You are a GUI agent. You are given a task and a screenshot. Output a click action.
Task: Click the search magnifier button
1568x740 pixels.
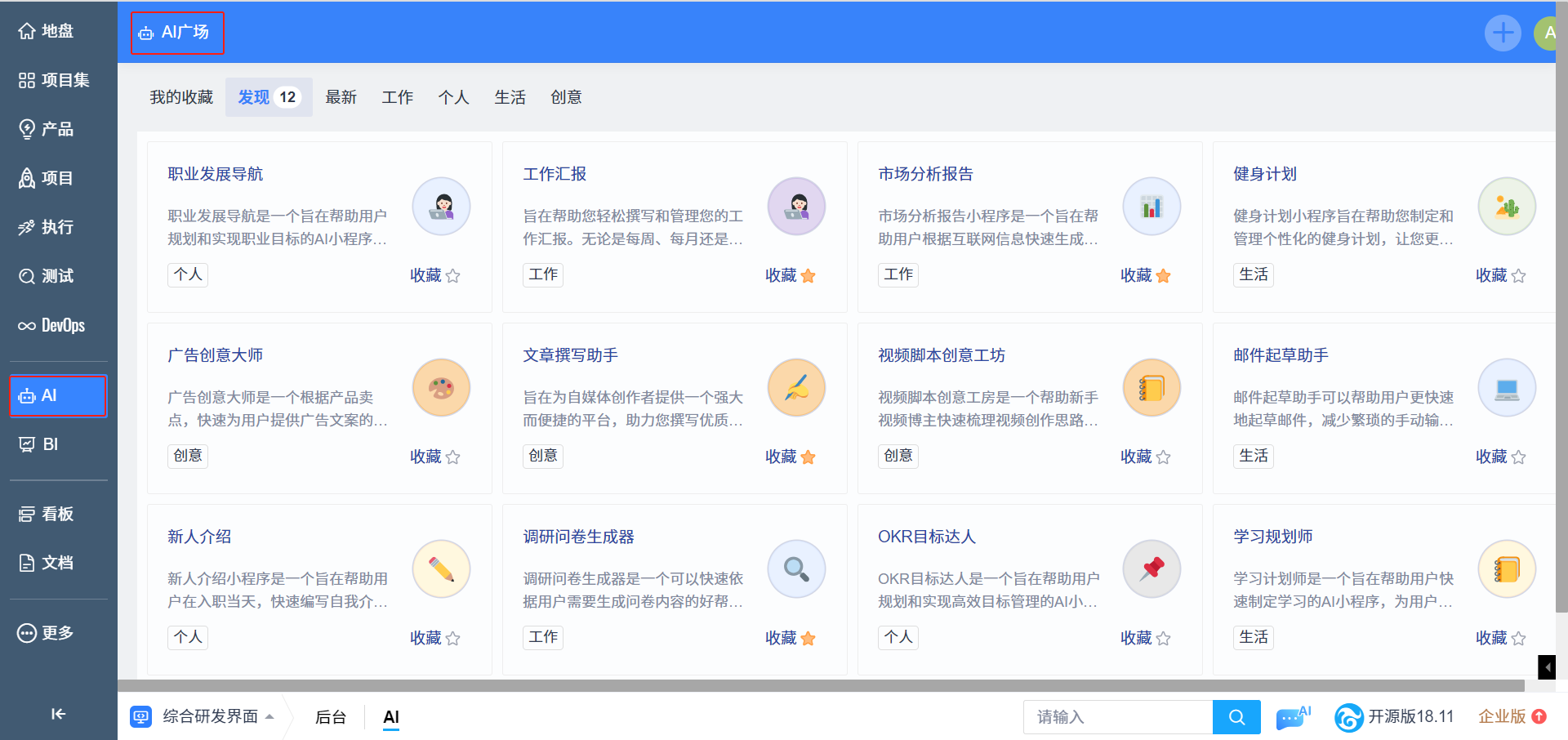coord(1236,717)
